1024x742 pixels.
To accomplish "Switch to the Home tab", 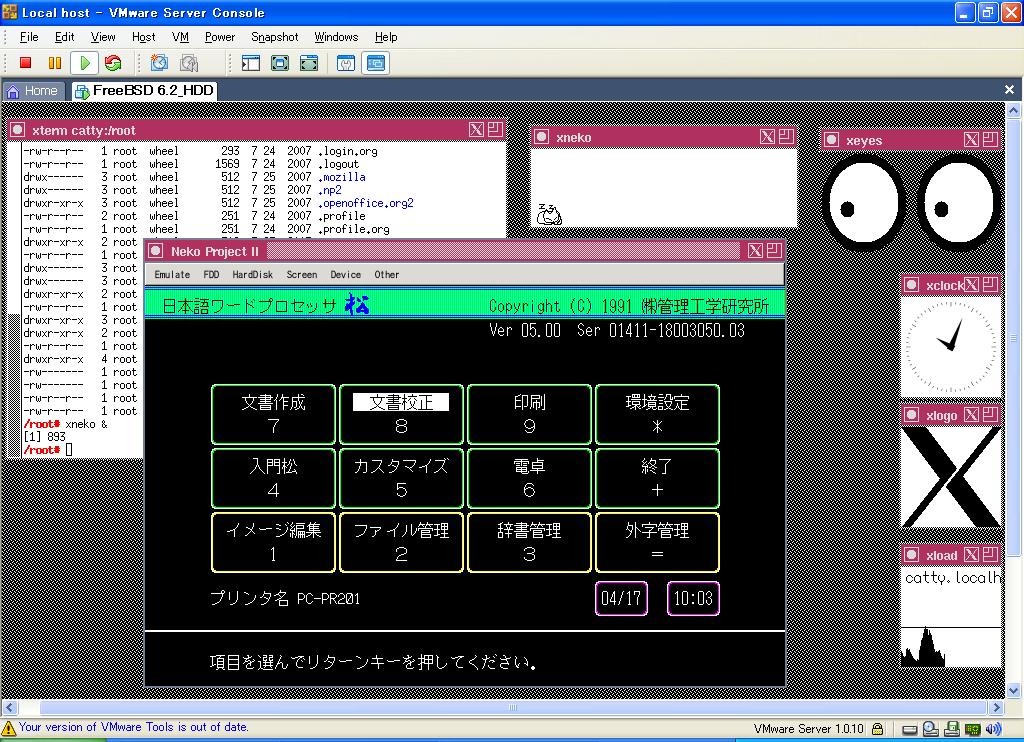I will click(x=33, y=91).
